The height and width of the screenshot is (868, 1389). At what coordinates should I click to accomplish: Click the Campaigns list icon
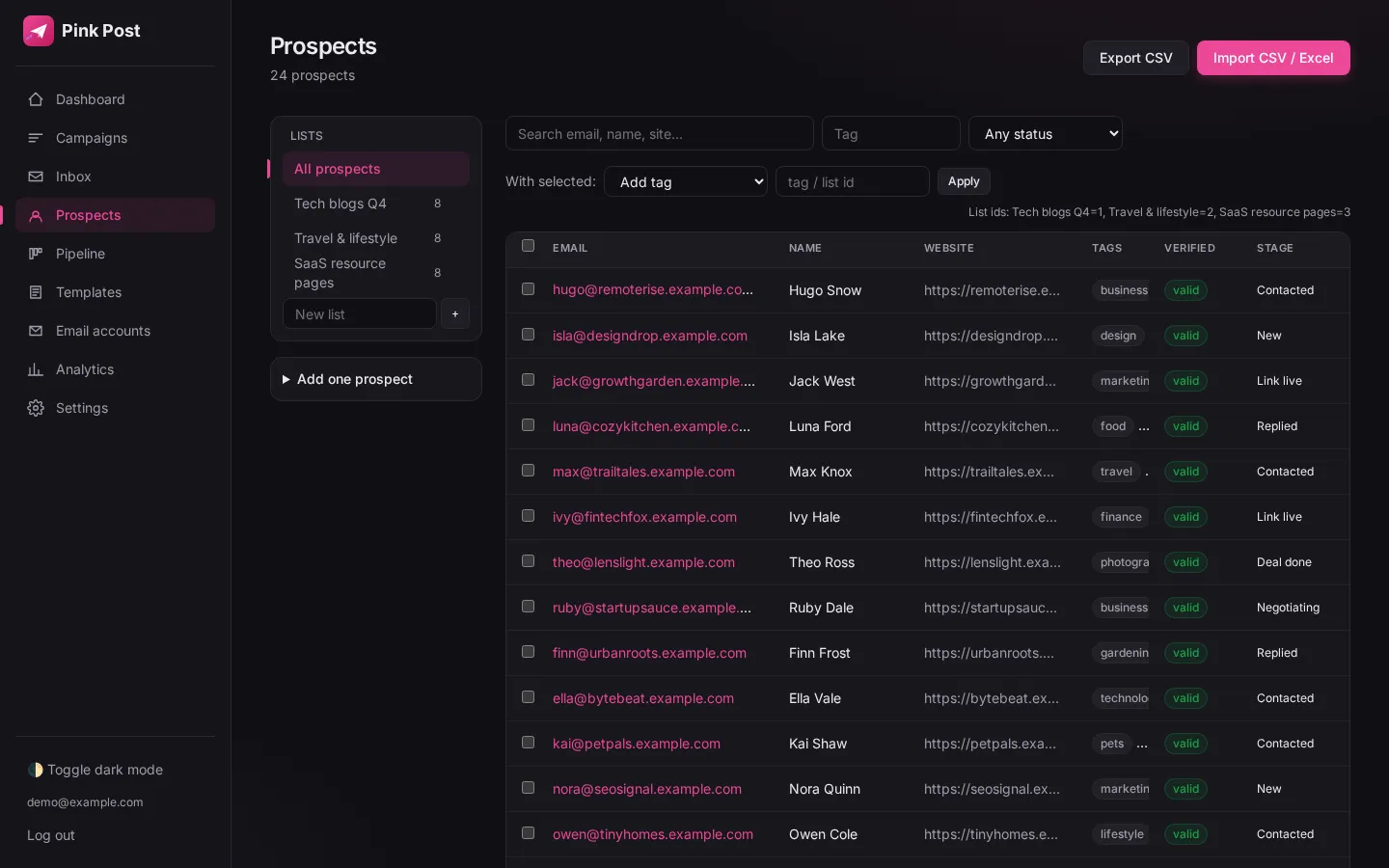pos(36,138)
